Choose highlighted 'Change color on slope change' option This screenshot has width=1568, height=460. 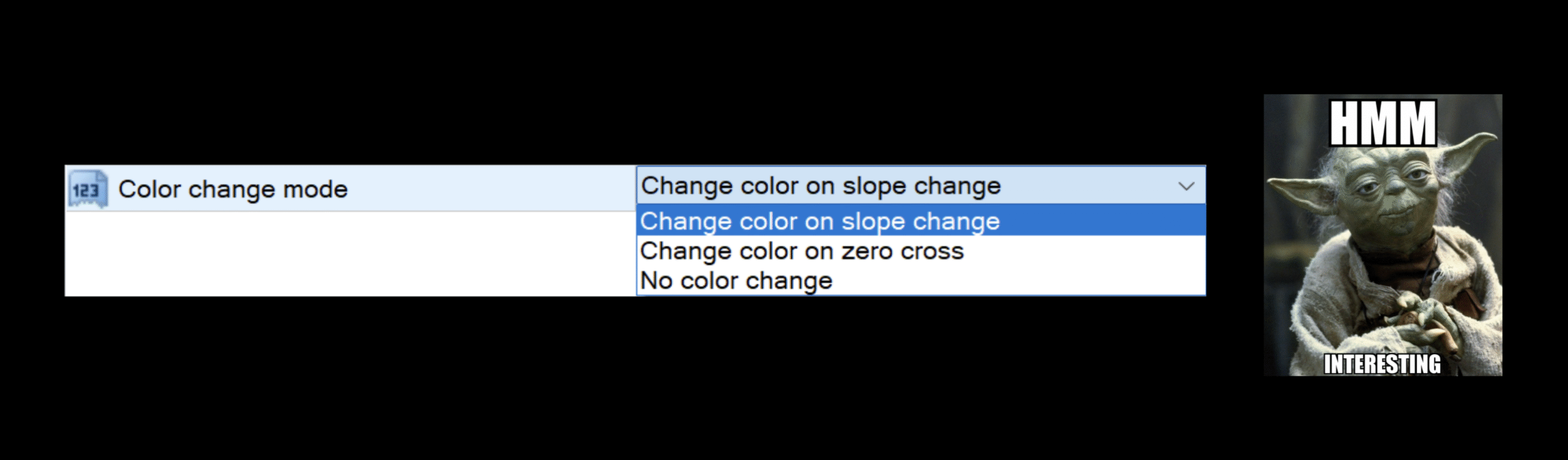click(820, 221)
